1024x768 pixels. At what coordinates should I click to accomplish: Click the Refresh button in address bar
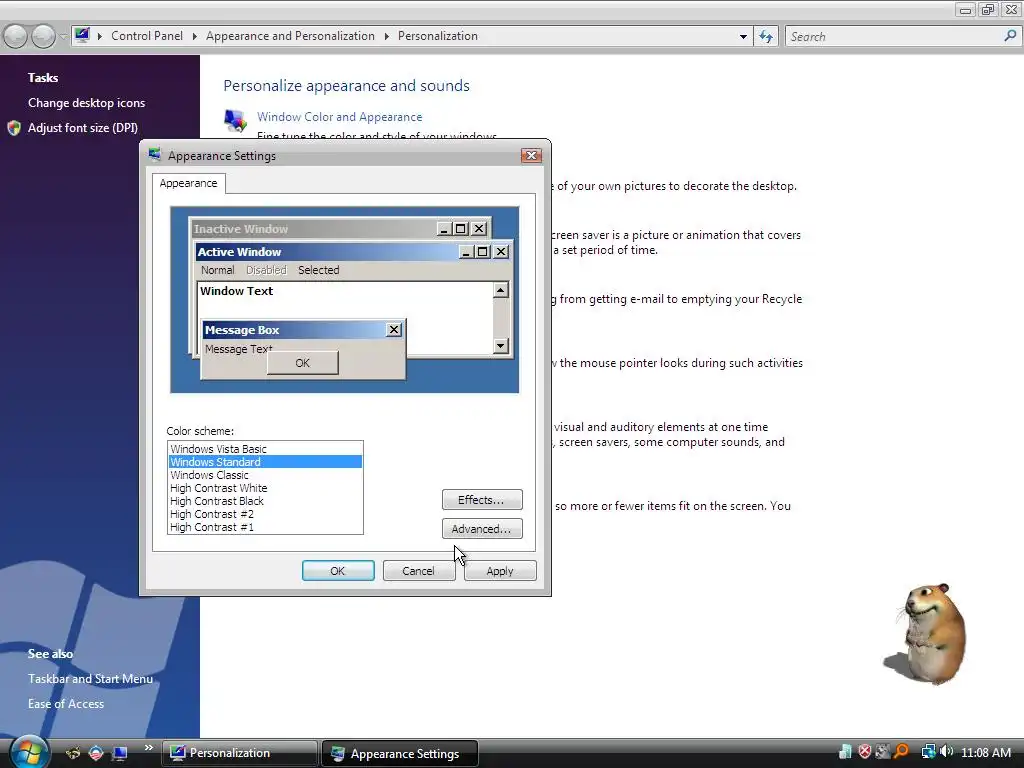766,37
